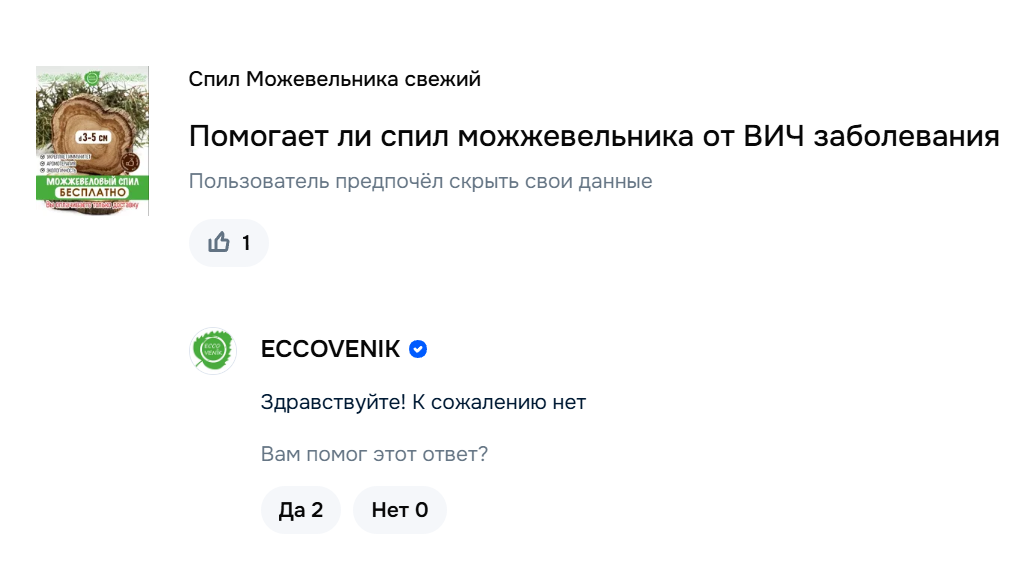This screenshot has height=564, width=1035.
Task: Click the brown thumbs-up badge on product image
Action: click(x=130, y=163)
